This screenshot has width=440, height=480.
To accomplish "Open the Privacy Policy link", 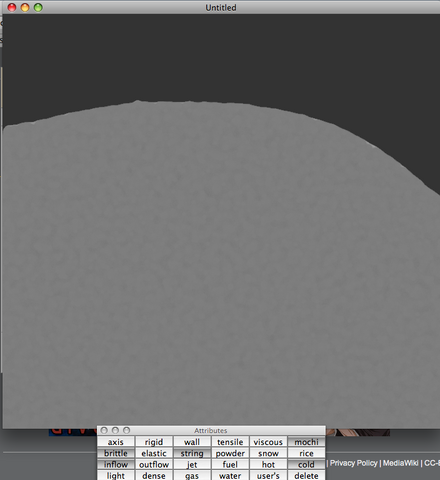I will pyautogui.click(x=354, y=463).
